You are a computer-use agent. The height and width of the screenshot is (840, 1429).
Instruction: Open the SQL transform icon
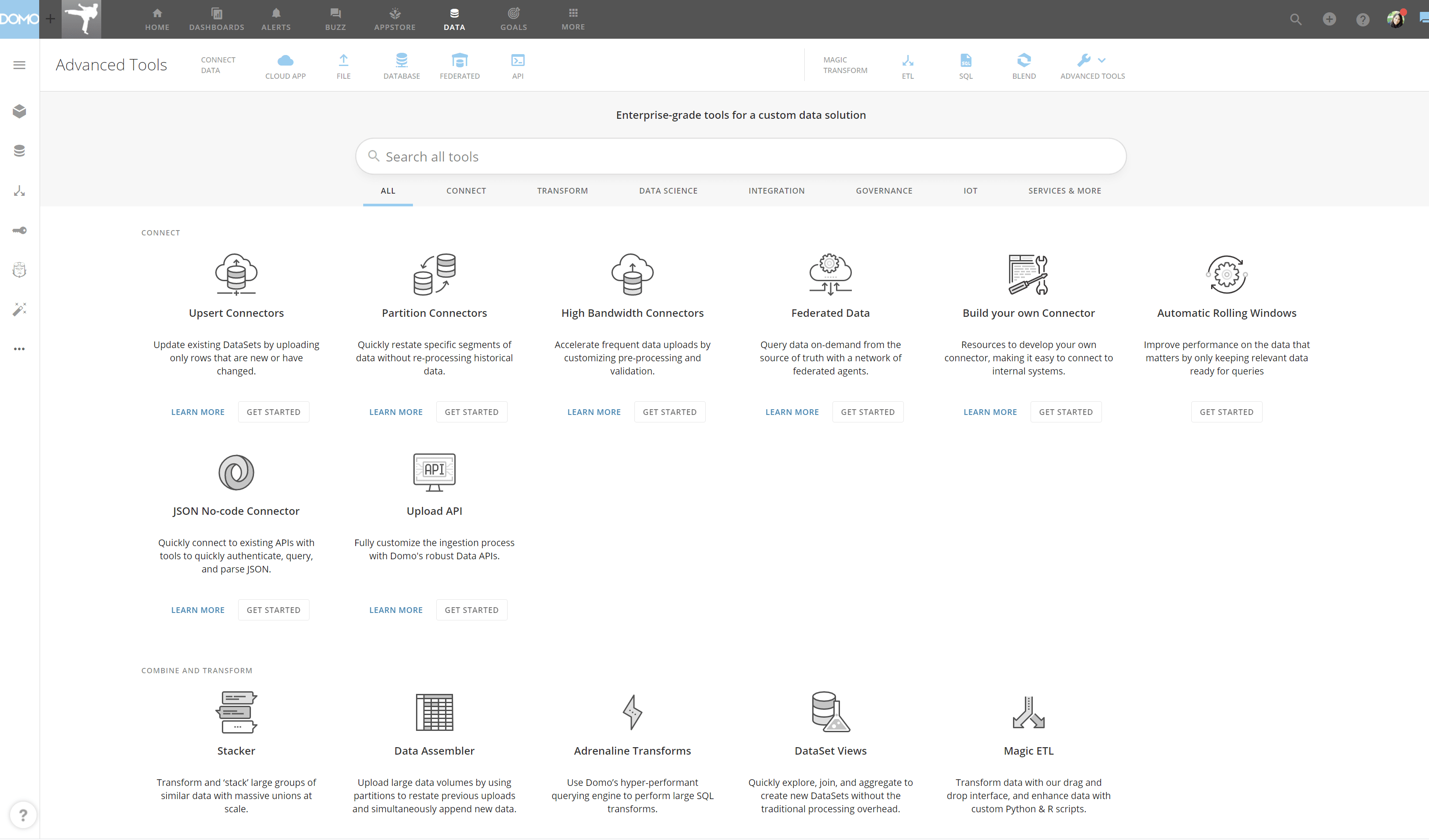pos(966,61)
